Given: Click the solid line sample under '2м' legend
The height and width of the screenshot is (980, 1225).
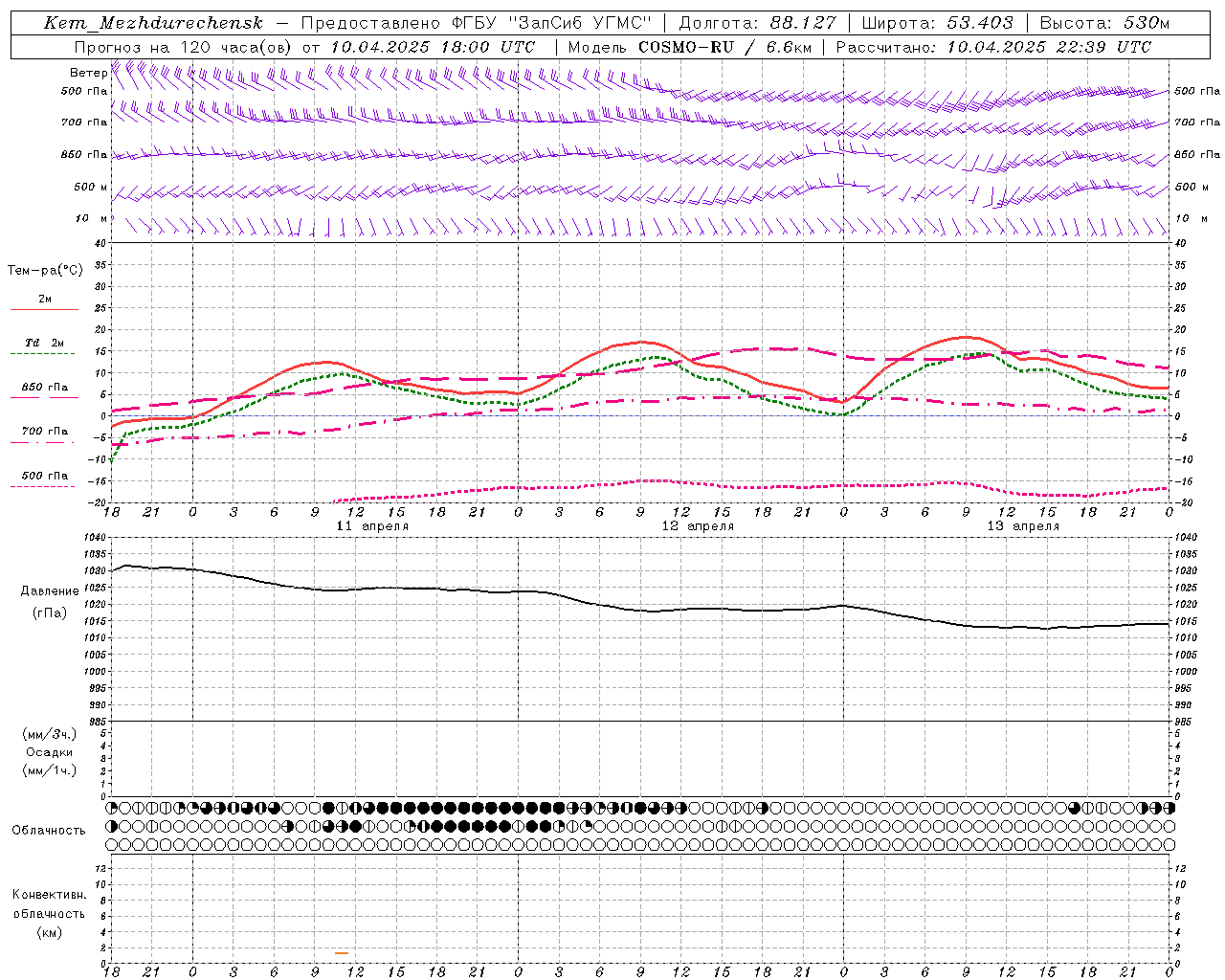Looking at the screenshot, I should pos(44,310).
